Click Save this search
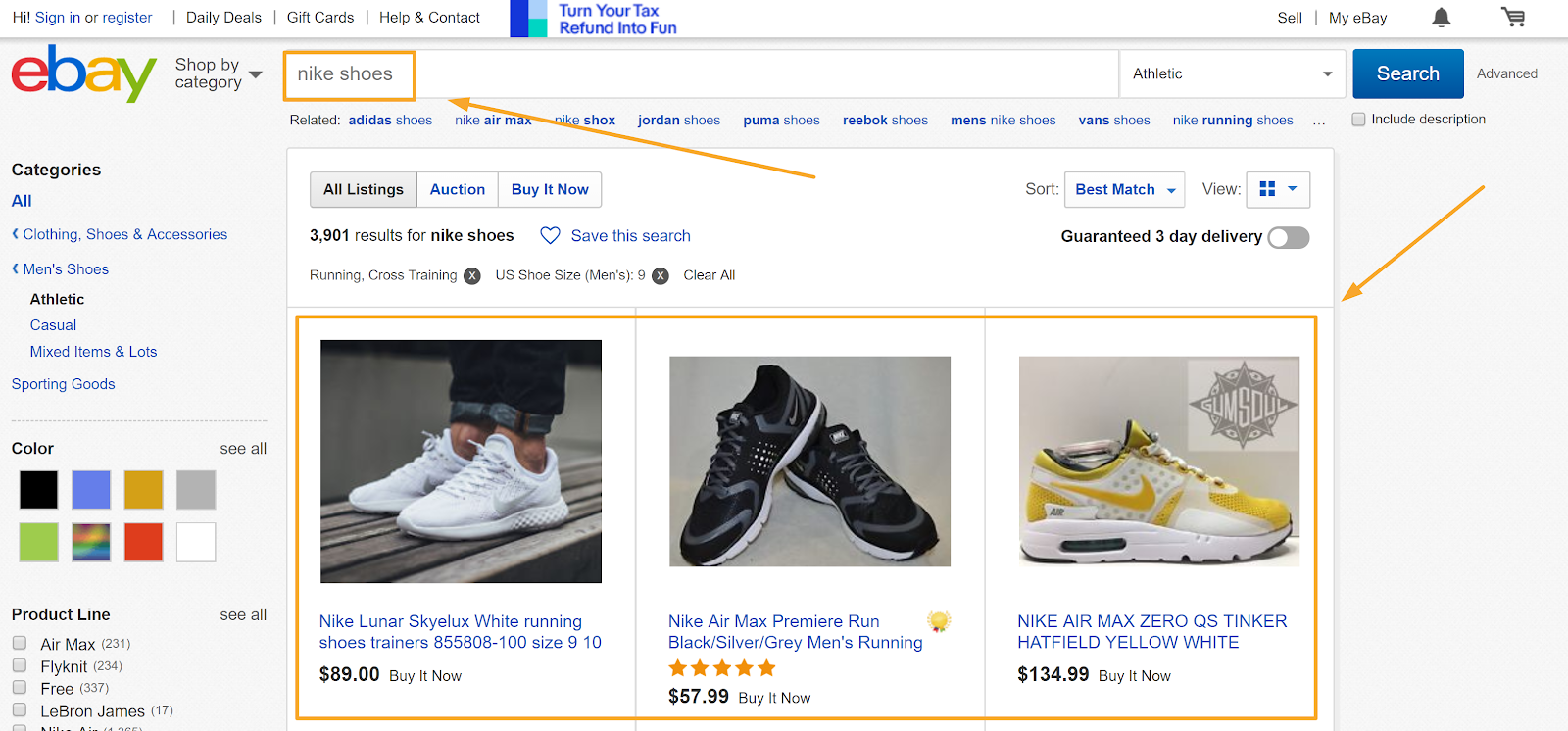1568x731 pixels. [x=630, y=236]
